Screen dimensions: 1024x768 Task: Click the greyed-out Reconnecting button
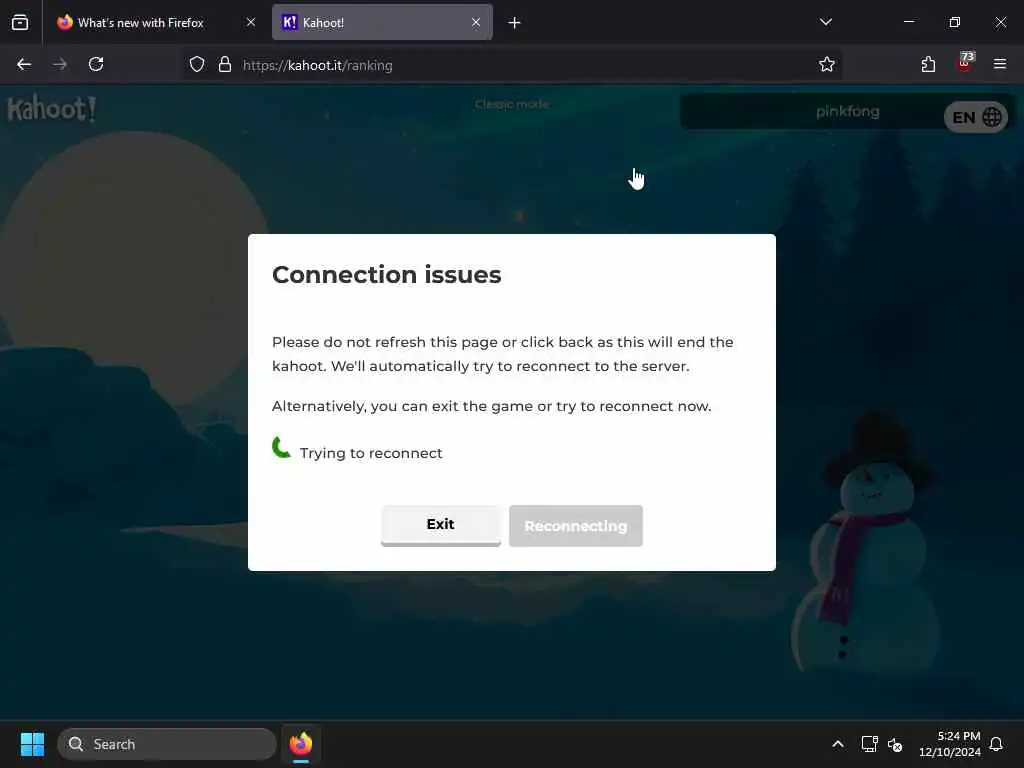pos(575,526)
